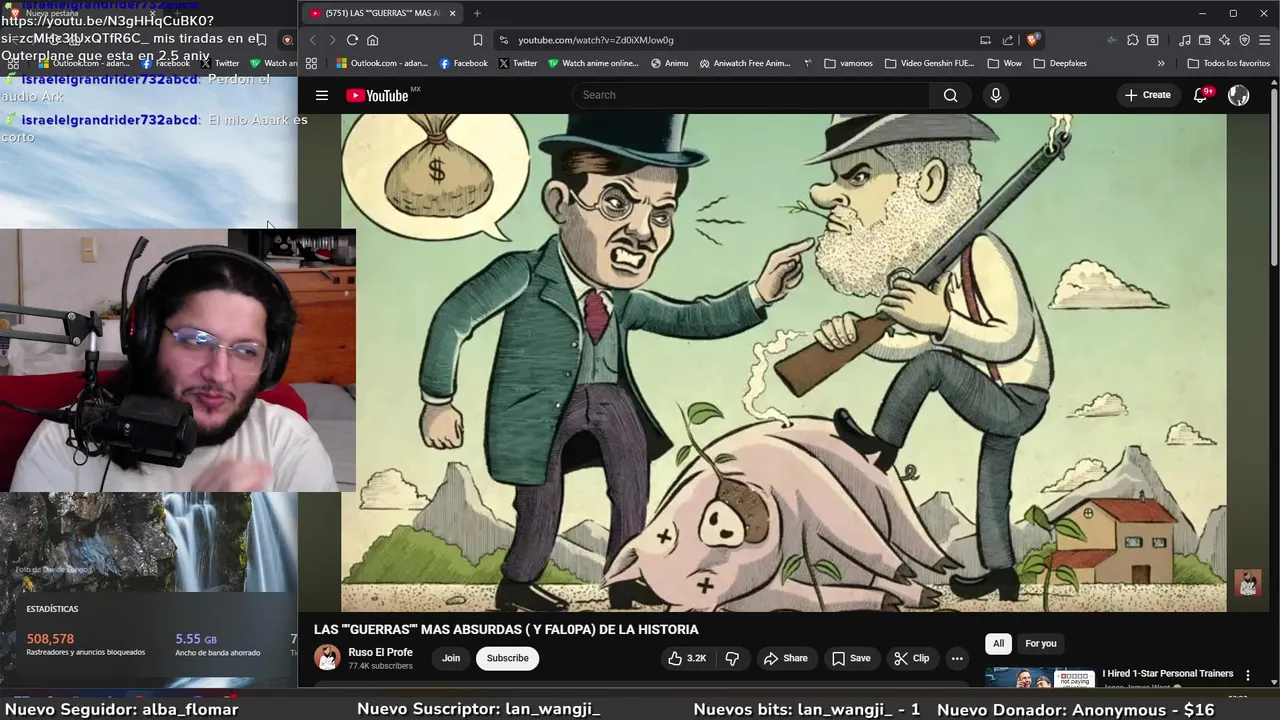Expand the vamonos bookmark folder

(x=848, y=63)
